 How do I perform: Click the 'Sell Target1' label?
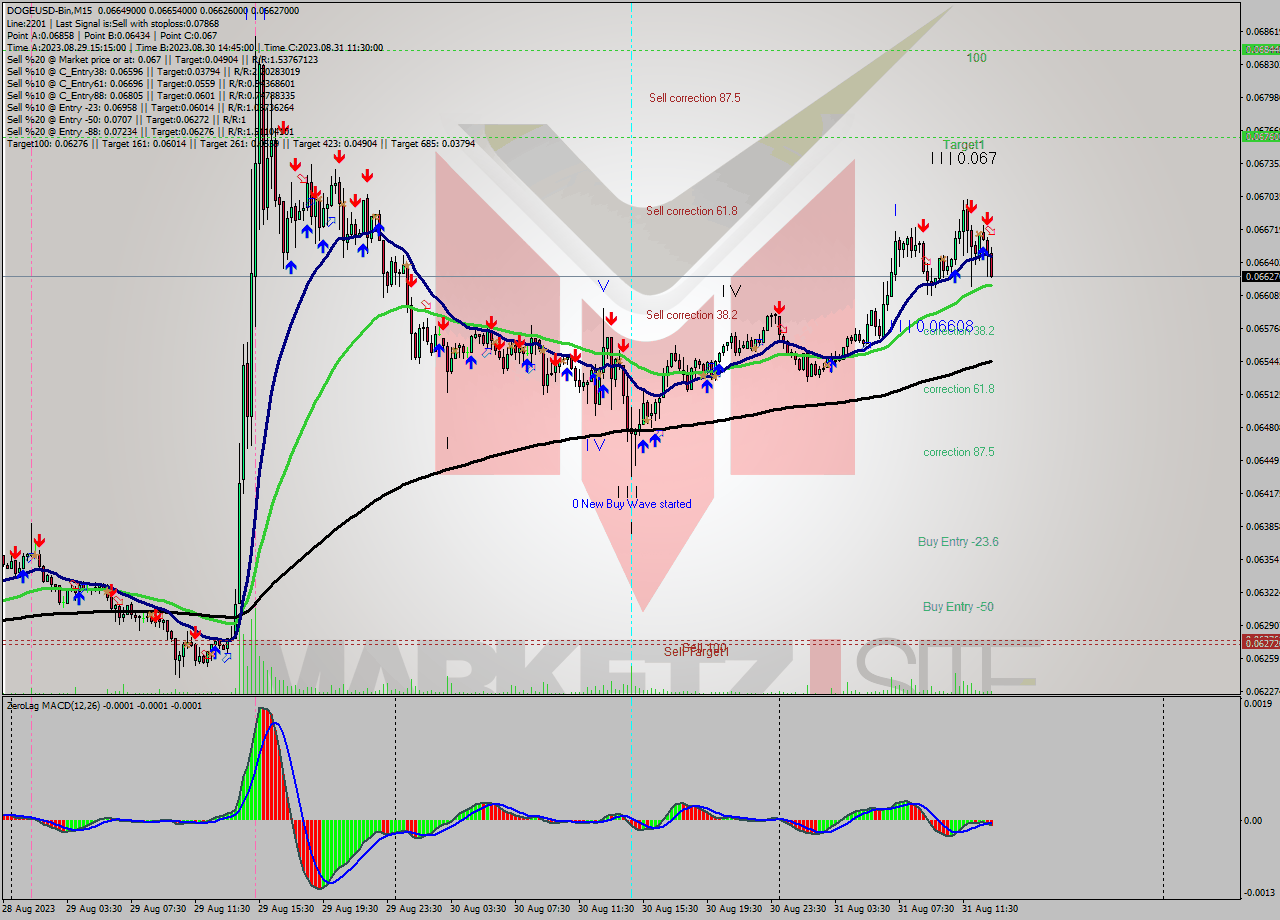tap(696, 652)
